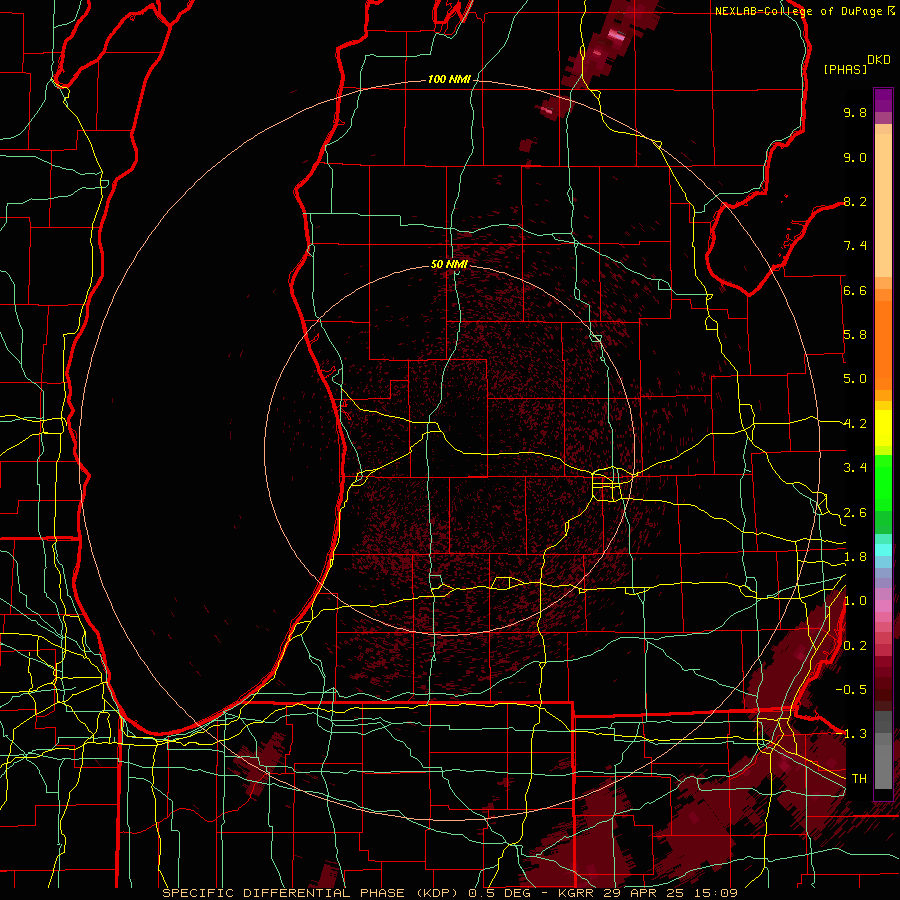Click the 3.4 legend value
The width and height of the screenshot is (900, 900).
coord(855,468)
